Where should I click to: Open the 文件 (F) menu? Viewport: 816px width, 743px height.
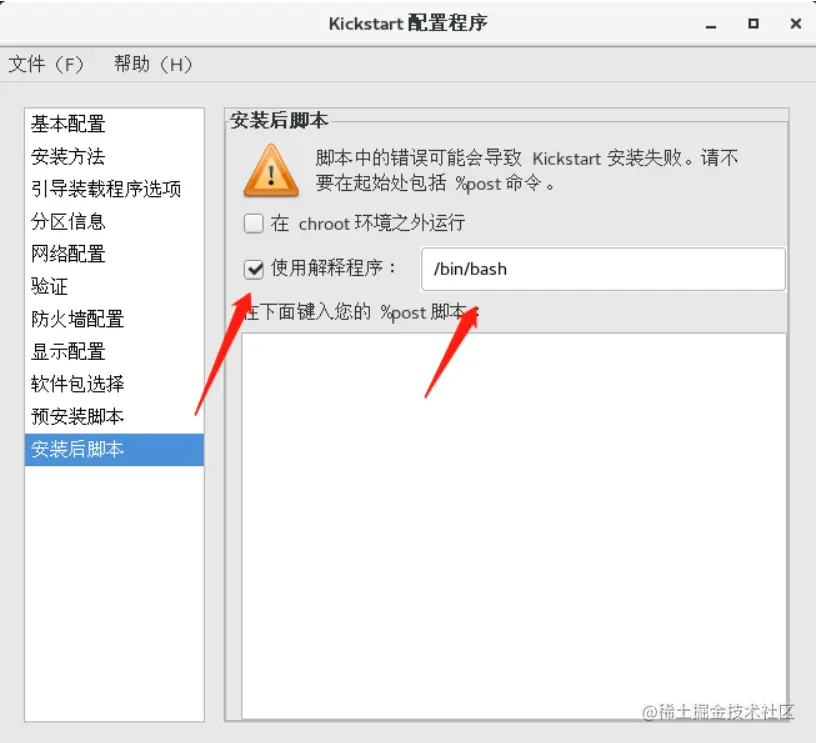(x=46, y=65)
